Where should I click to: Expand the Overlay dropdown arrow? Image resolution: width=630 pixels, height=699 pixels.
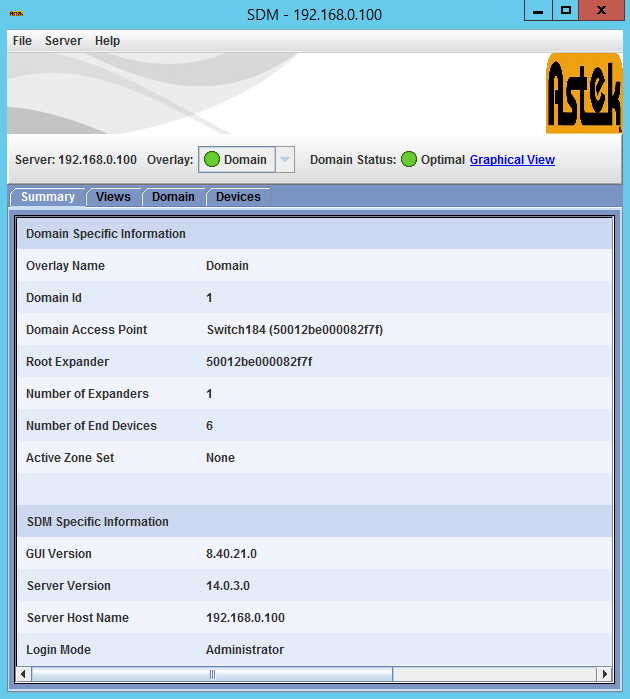tap(285, 160)
